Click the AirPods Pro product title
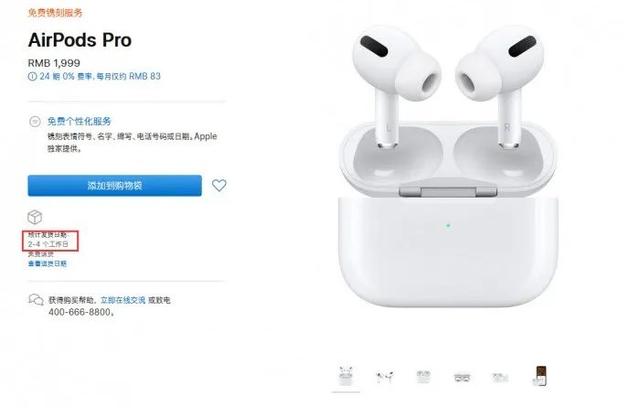The image size is (640, 408). pyautogui.click(x=80, y=40)
